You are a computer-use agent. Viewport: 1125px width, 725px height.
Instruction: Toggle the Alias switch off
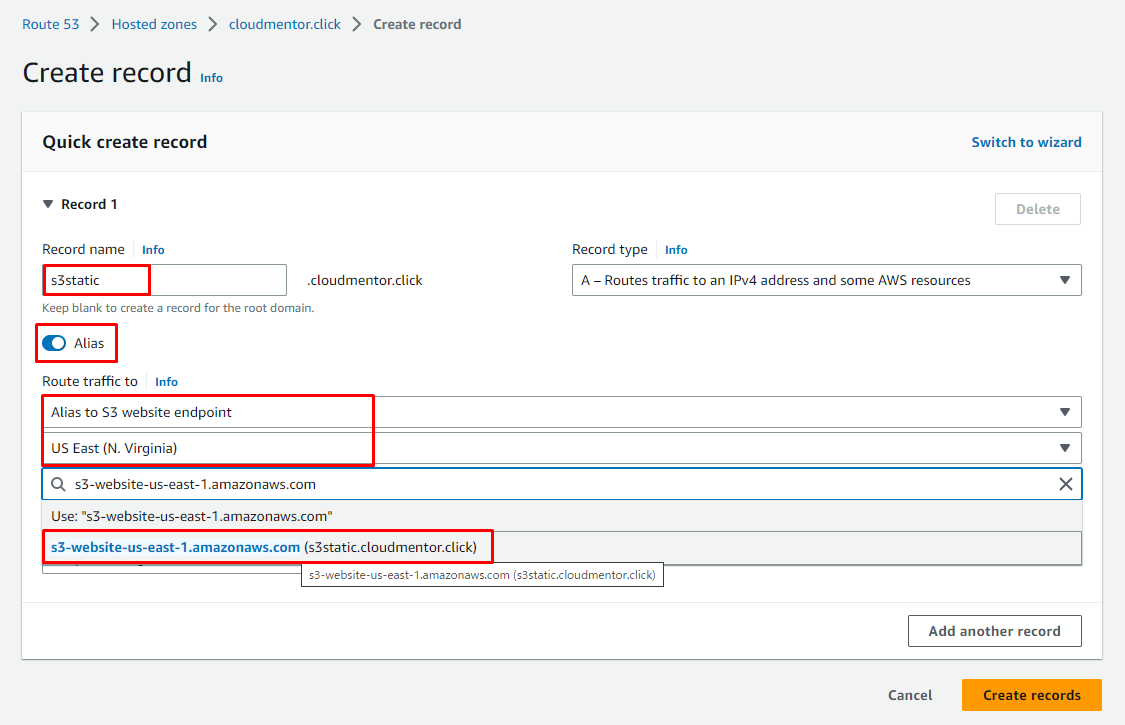click(54, 343)
